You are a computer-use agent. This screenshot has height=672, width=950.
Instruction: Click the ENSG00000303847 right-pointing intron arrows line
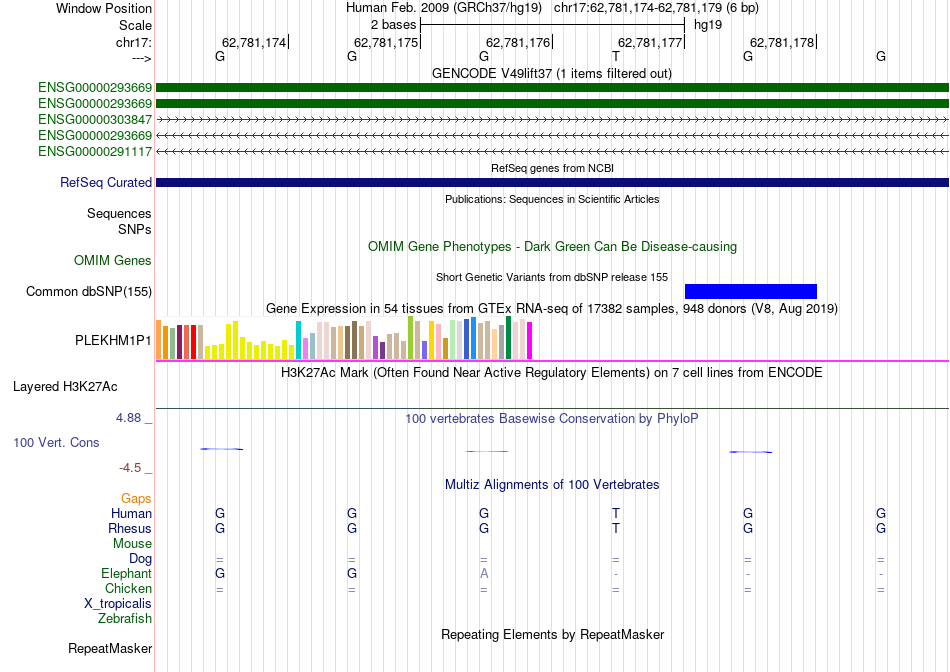click(553, 119)
